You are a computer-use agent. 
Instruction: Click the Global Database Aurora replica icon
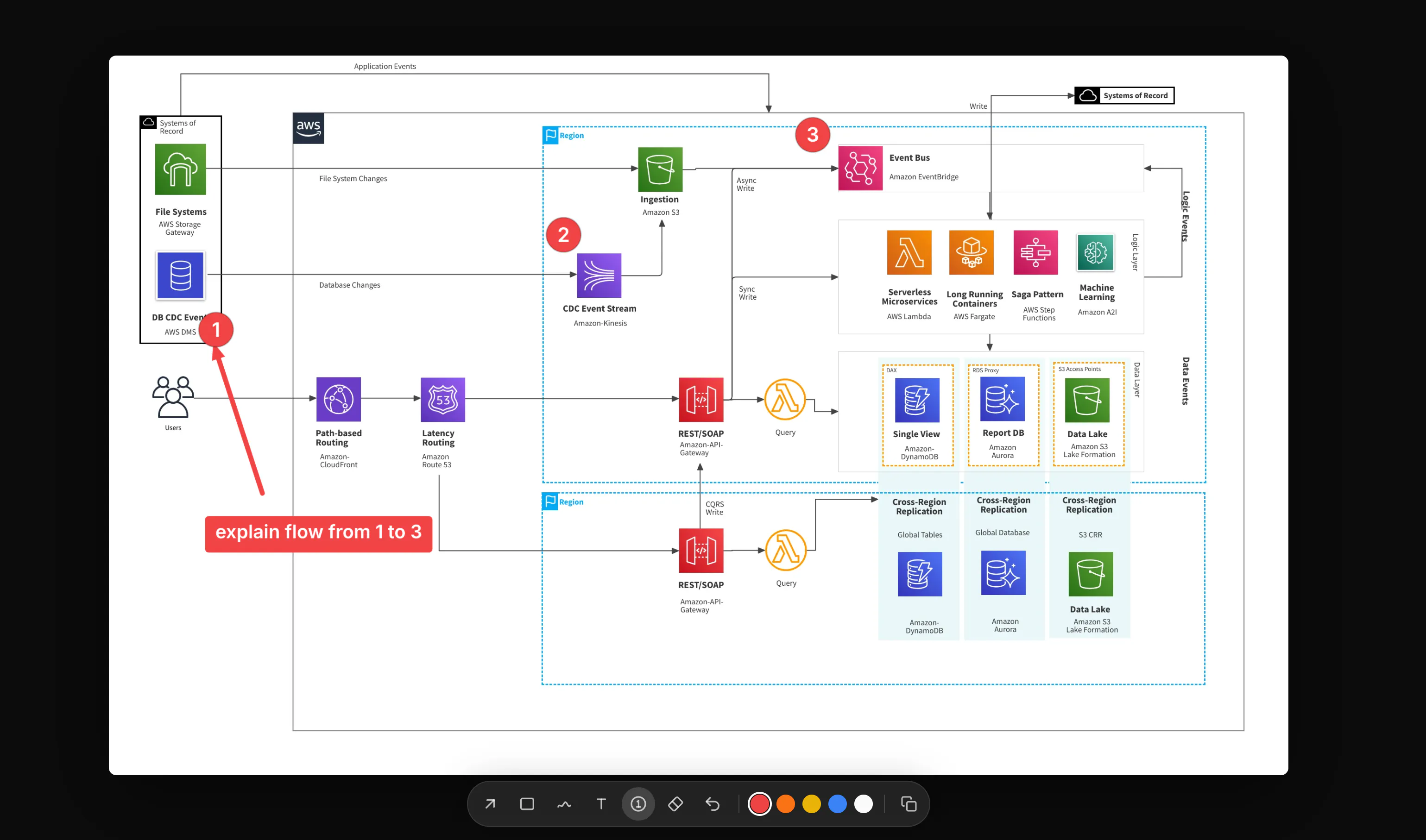click(1003, 573)
